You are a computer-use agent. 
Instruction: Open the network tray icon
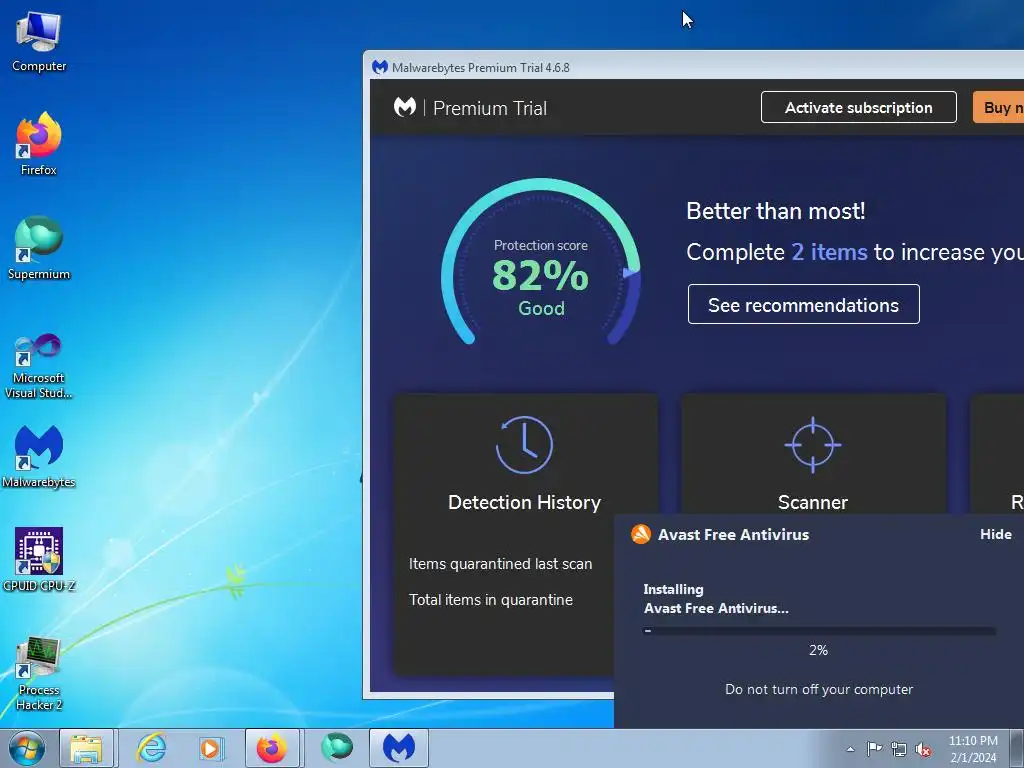[899, 749]
